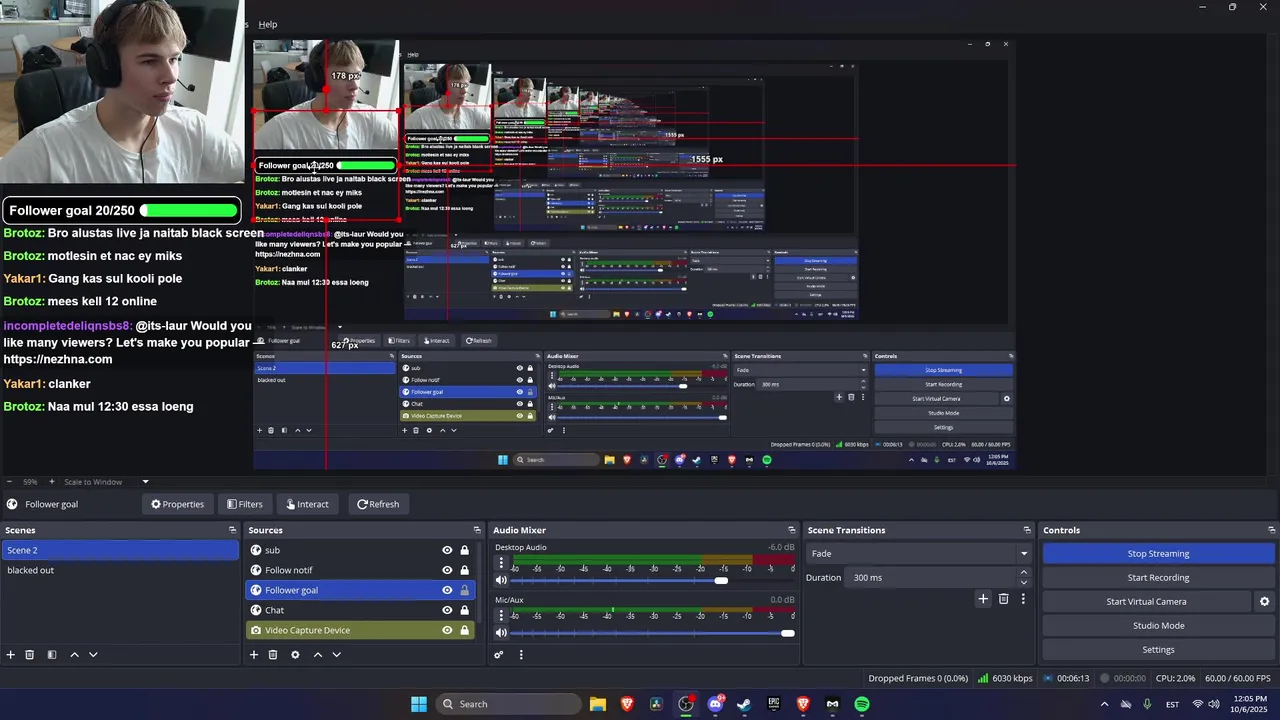Decrease transition duration with down arrow
The image size is (1280, 720).
coord(1023,582)
